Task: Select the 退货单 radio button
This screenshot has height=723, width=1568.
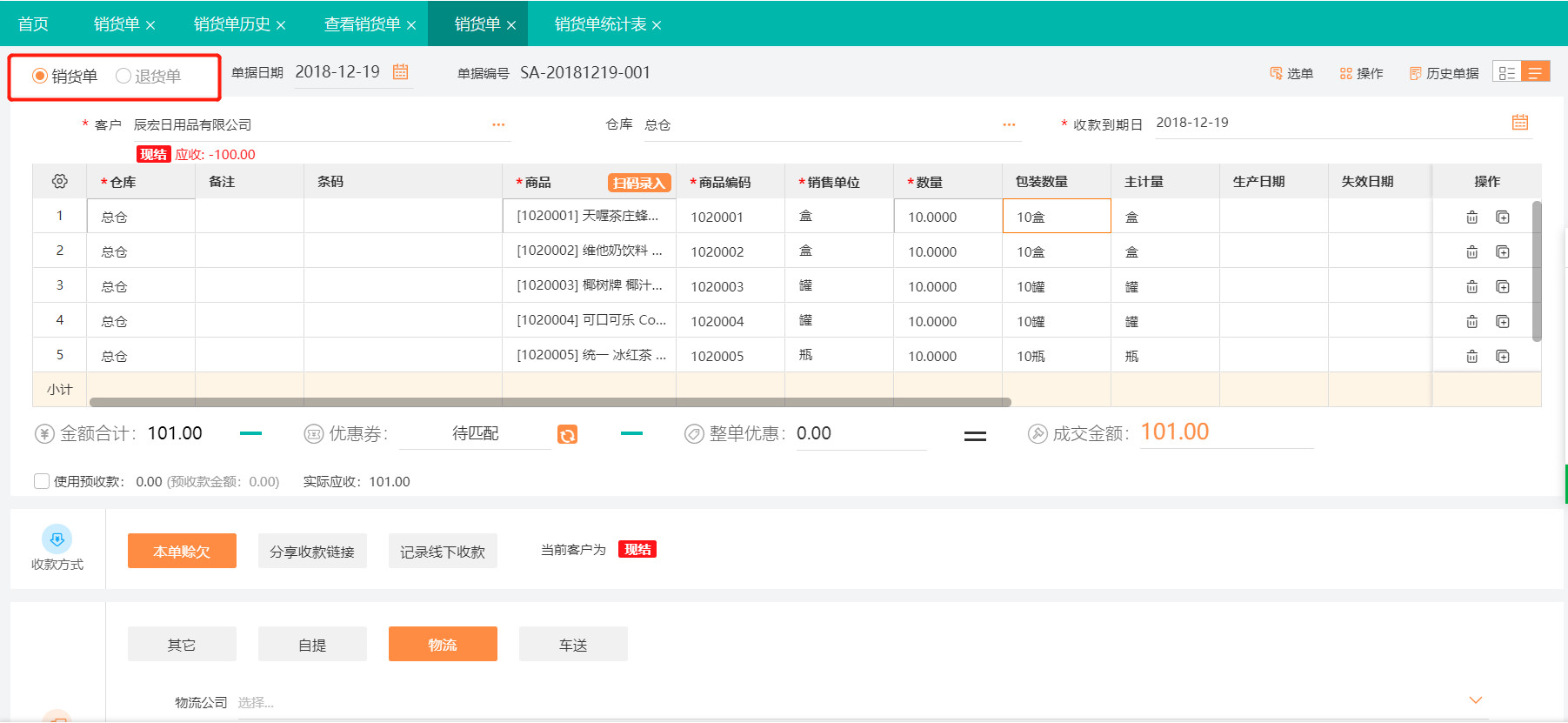Action: 123,76
